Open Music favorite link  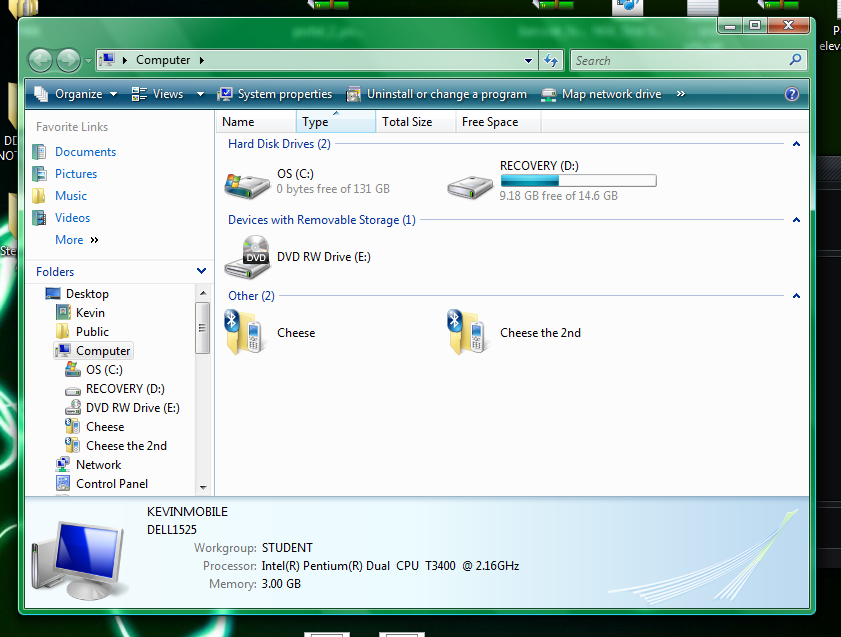coord(71,196)
